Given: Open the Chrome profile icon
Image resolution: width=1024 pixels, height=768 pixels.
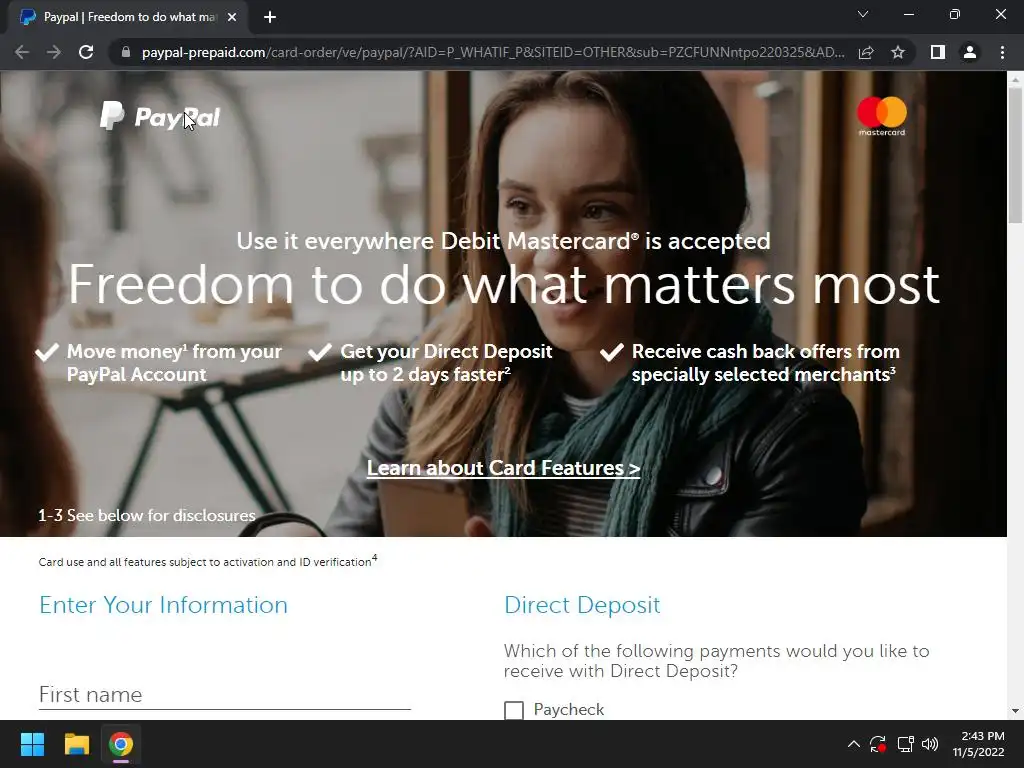Looking at the screenshot, I should (970, 52).
